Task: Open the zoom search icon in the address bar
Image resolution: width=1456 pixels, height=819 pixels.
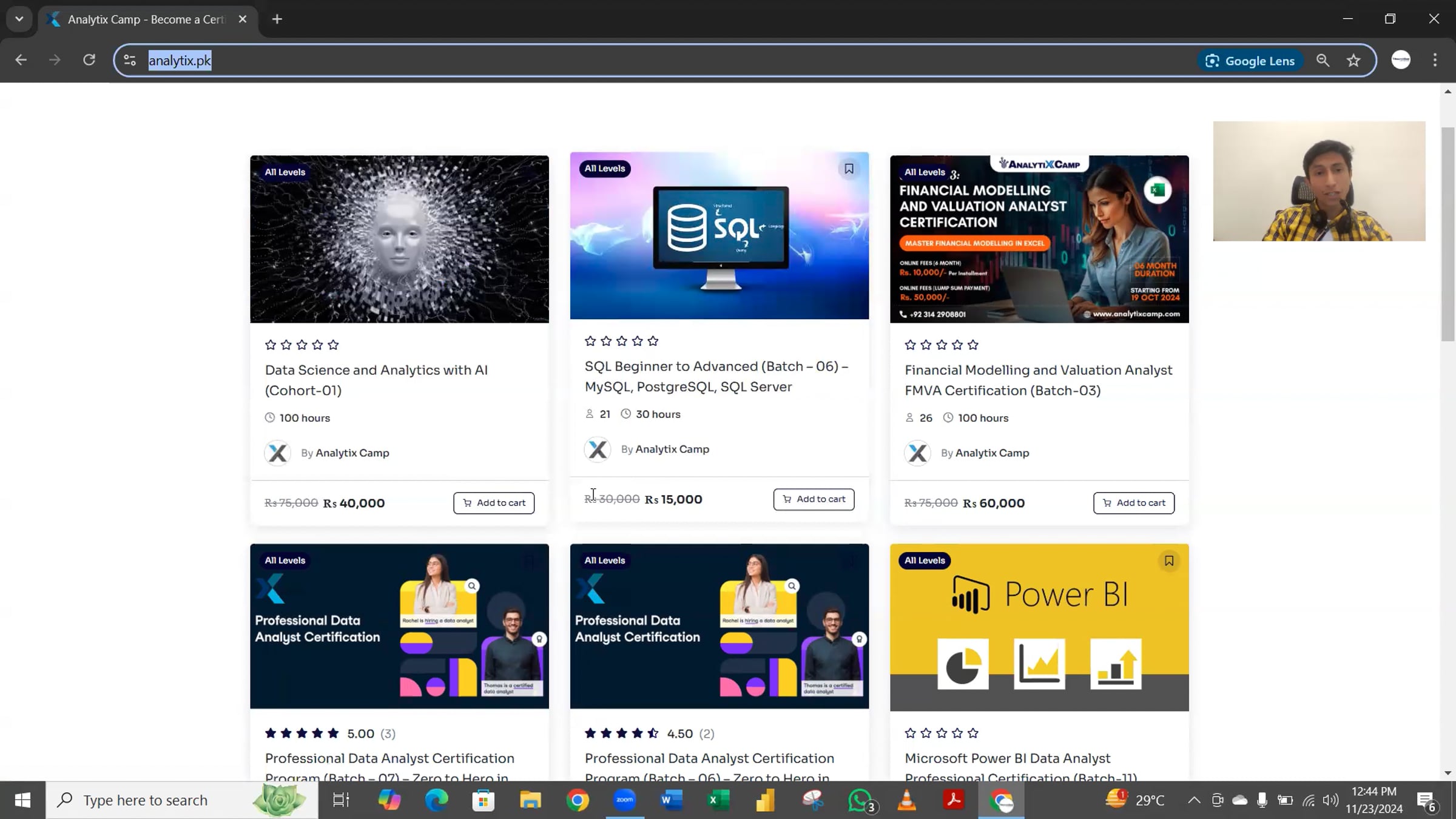Action: (1323, 60)
